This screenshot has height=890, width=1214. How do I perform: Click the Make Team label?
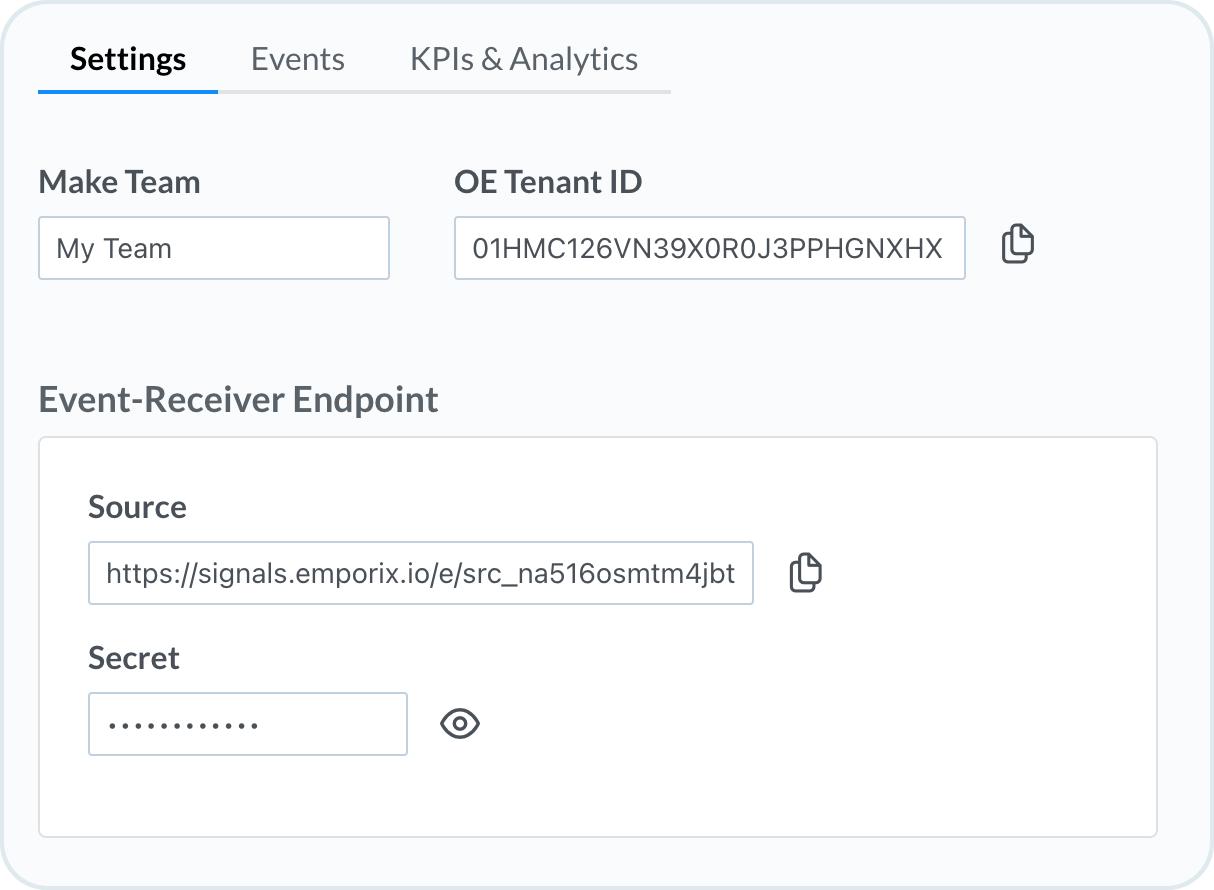click(119, 182)
